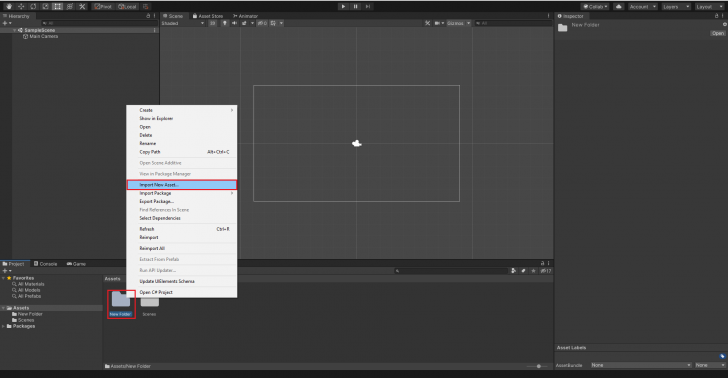
Task: Collapse the SampleScene tree
Action: click(14, 30)
